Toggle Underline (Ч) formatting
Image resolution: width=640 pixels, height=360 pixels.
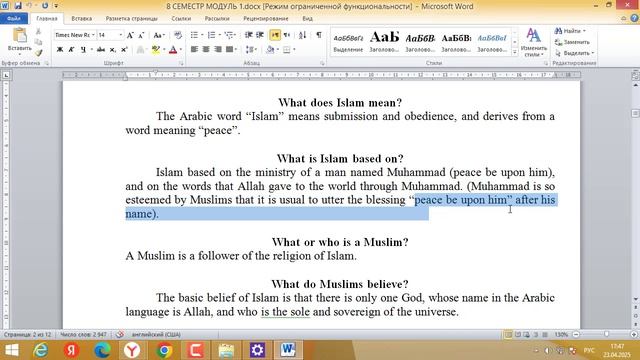point(83,50)
